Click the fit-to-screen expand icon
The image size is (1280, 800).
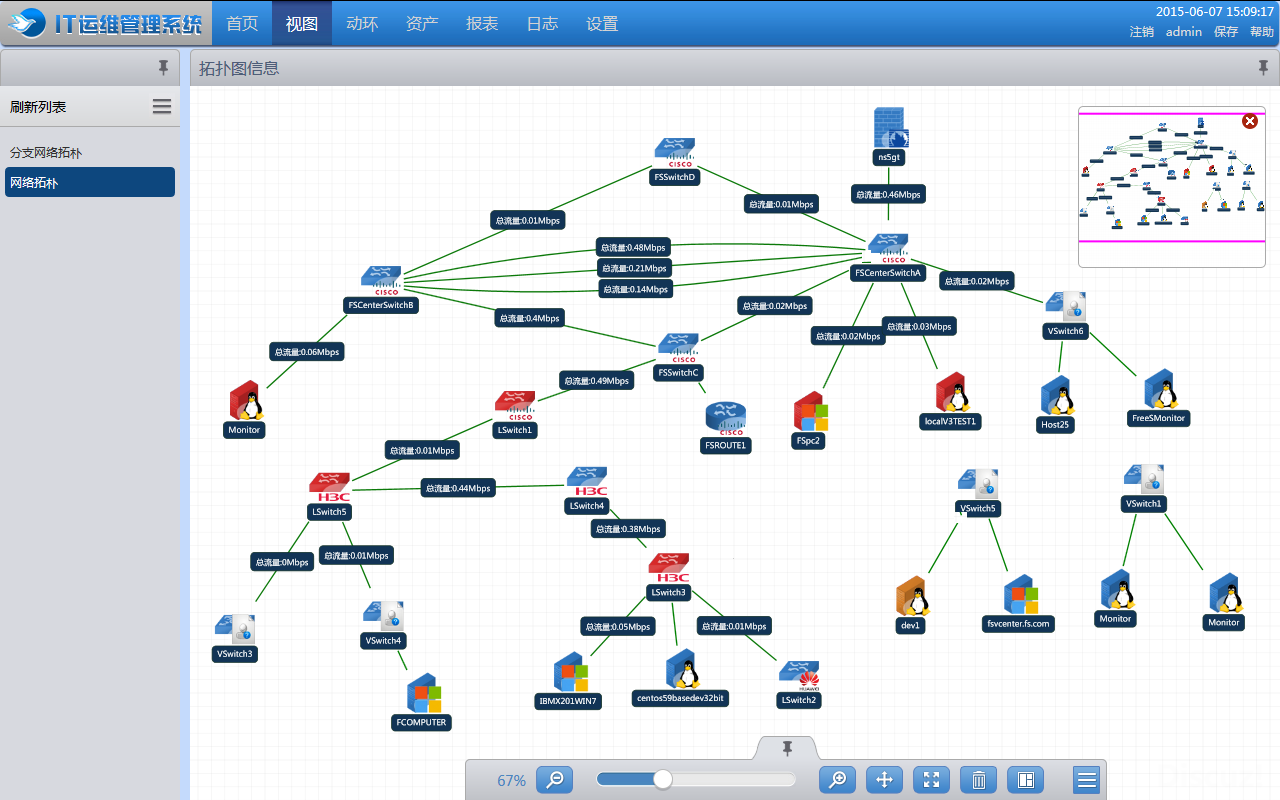[931, 779]
